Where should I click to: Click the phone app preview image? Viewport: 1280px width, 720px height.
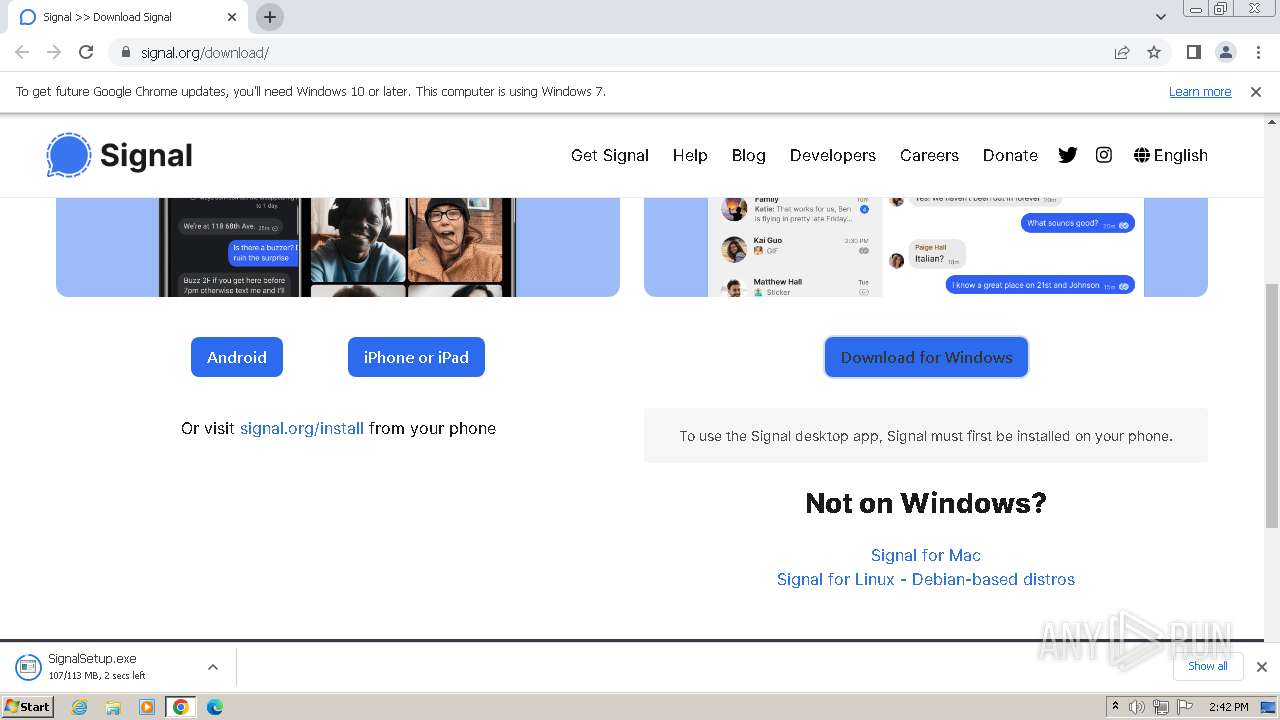[338, 247]
